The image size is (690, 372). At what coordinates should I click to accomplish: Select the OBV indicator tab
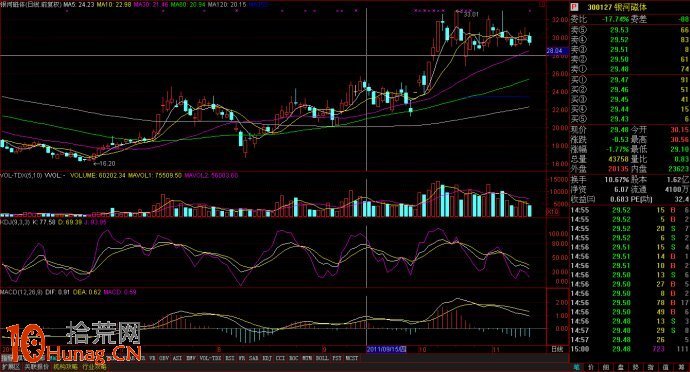pyautogui.click(x=164, y=358)
